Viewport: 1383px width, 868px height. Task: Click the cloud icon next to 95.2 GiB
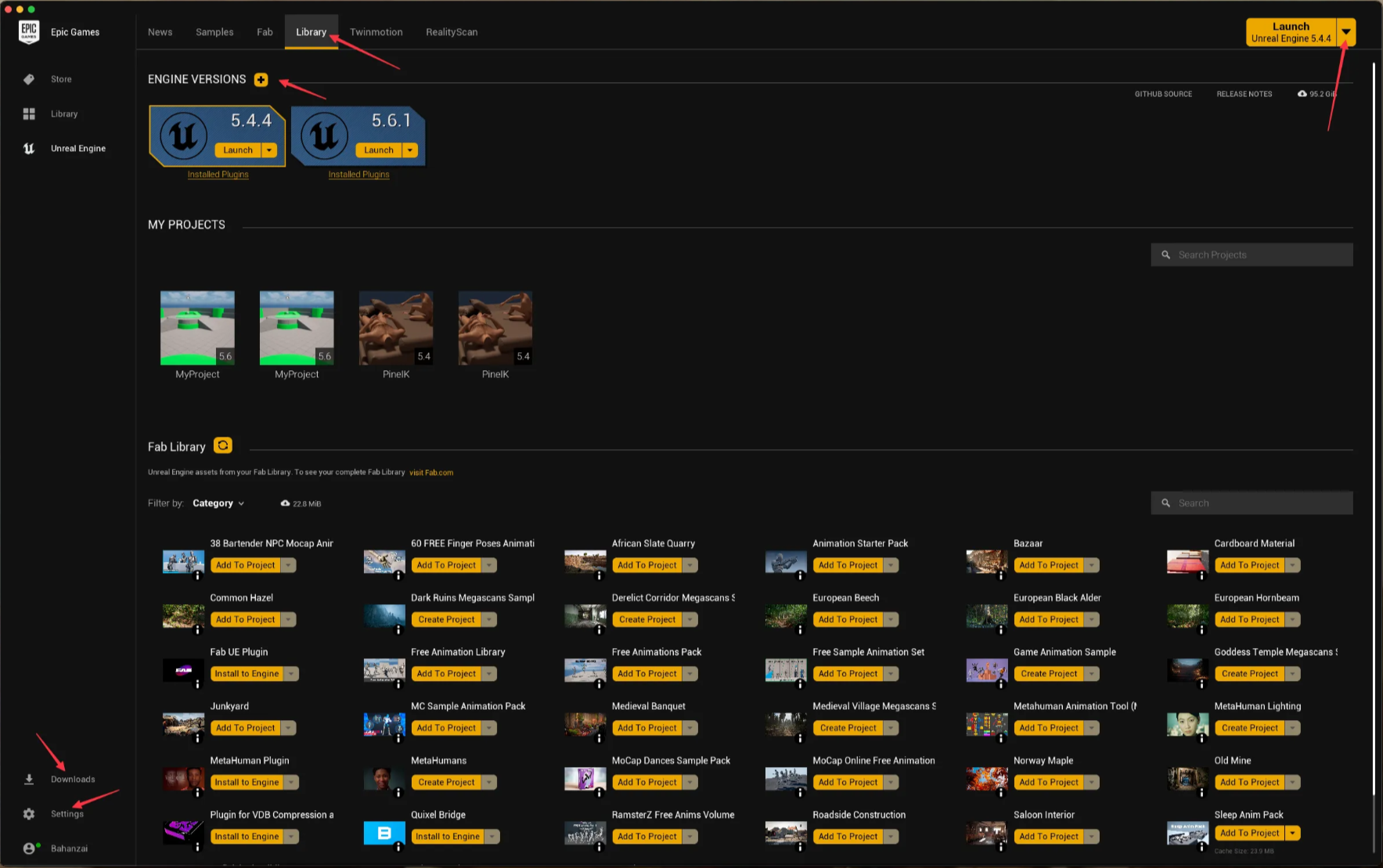(x=1302, y=94)
